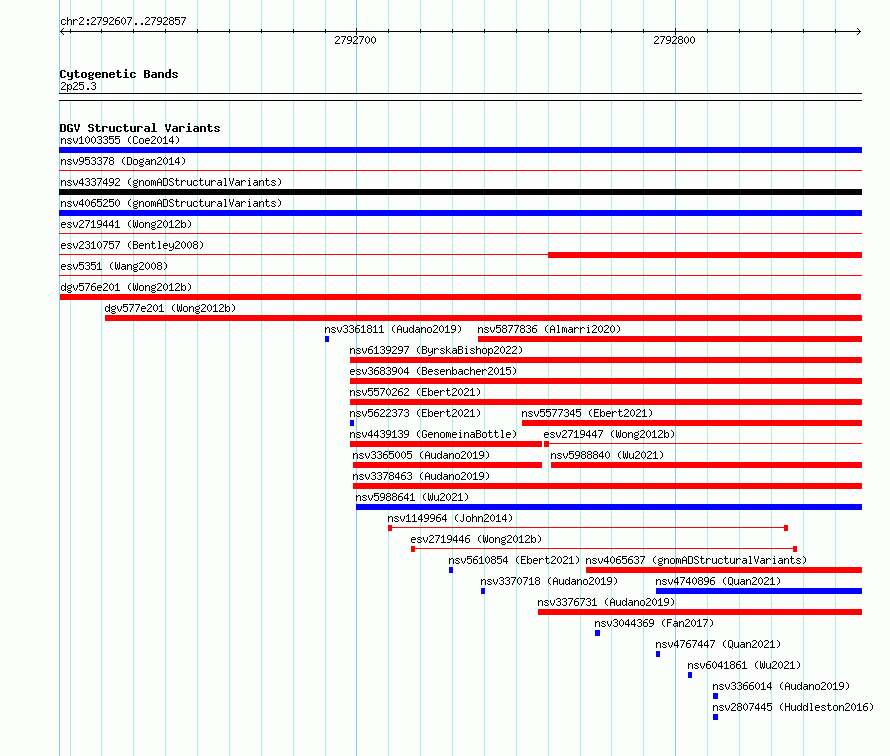Click nsv3366014 (Audano2019) label

click(x=781, y=686)
